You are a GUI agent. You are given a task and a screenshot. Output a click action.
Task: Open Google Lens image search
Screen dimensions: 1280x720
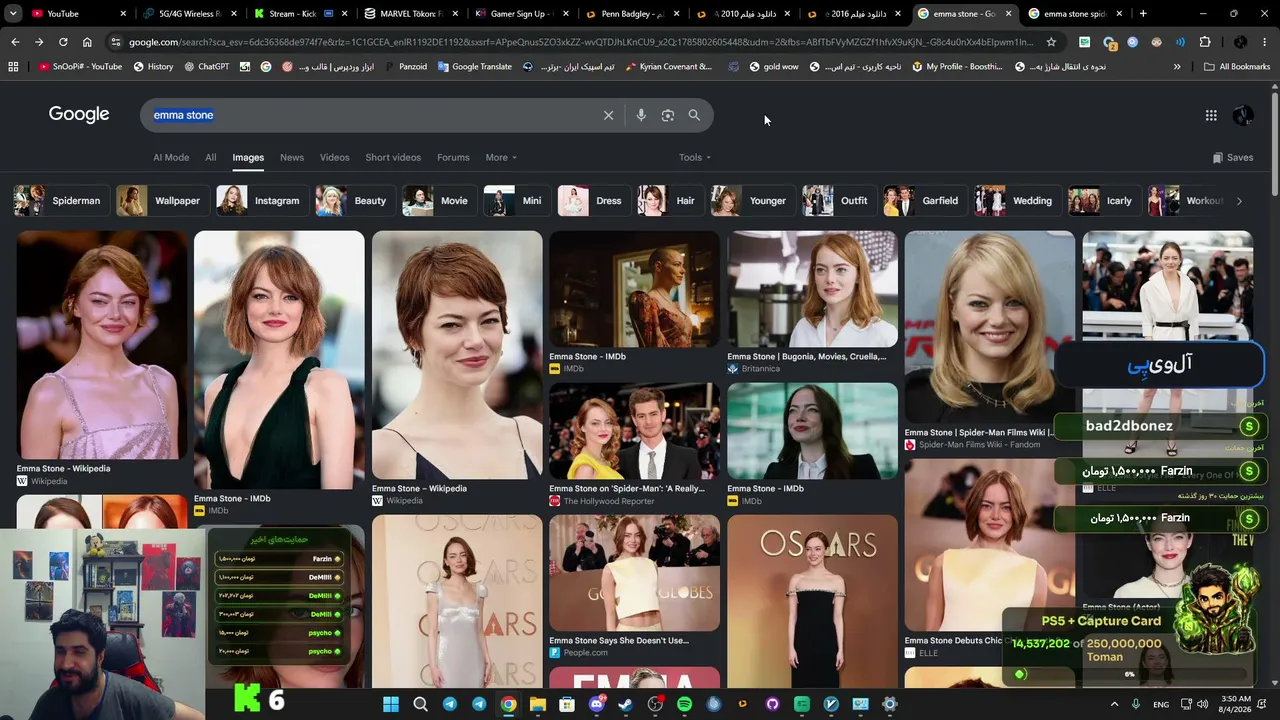point(668,115)
